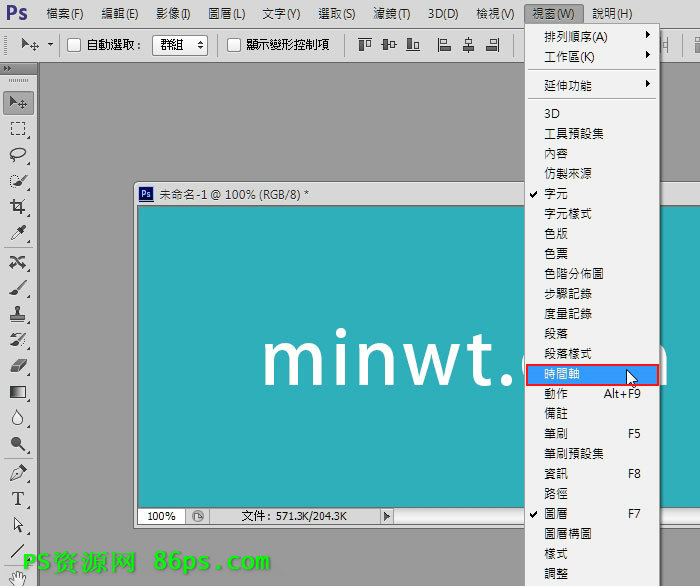Open the 選取(S) menu
700x586 pixels.
click(x=337, y=14)
